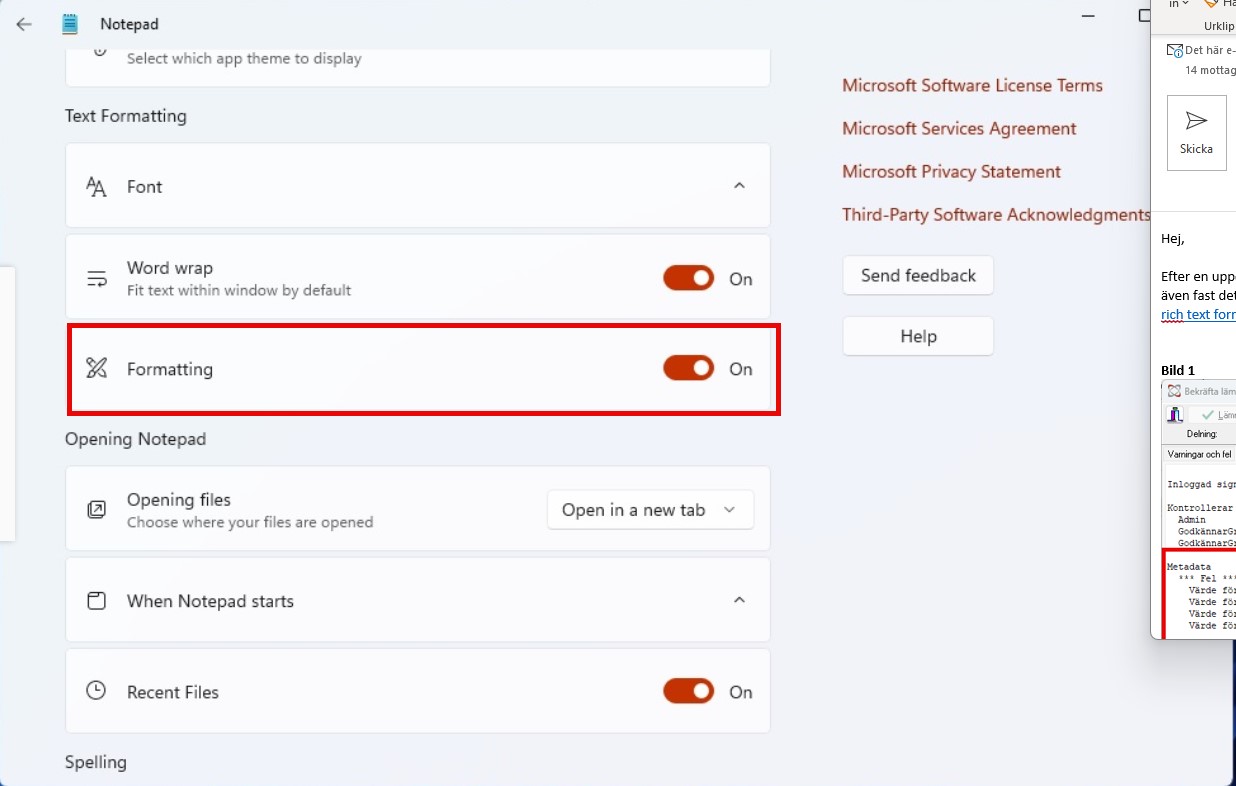Go back with the arrow in Notepad settings
This screenshot has height=786, width=1236.
[24, 24]
